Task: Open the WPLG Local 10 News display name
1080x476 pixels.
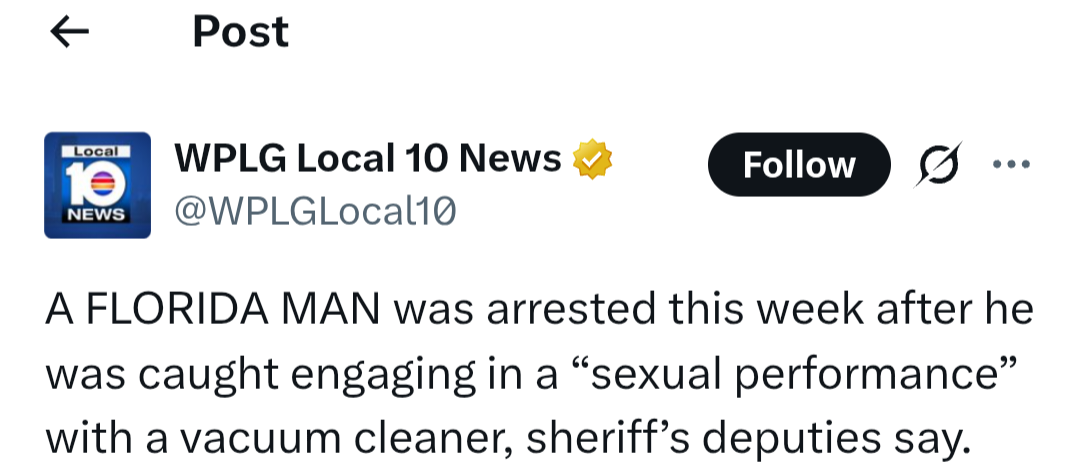Action: 368,158
